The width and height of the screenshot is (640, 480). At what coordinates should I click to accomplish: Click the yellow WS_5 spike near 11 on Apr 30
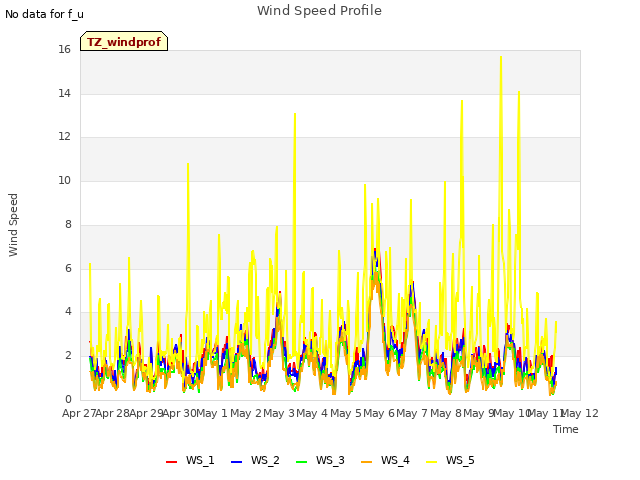[x=188, y=164]
